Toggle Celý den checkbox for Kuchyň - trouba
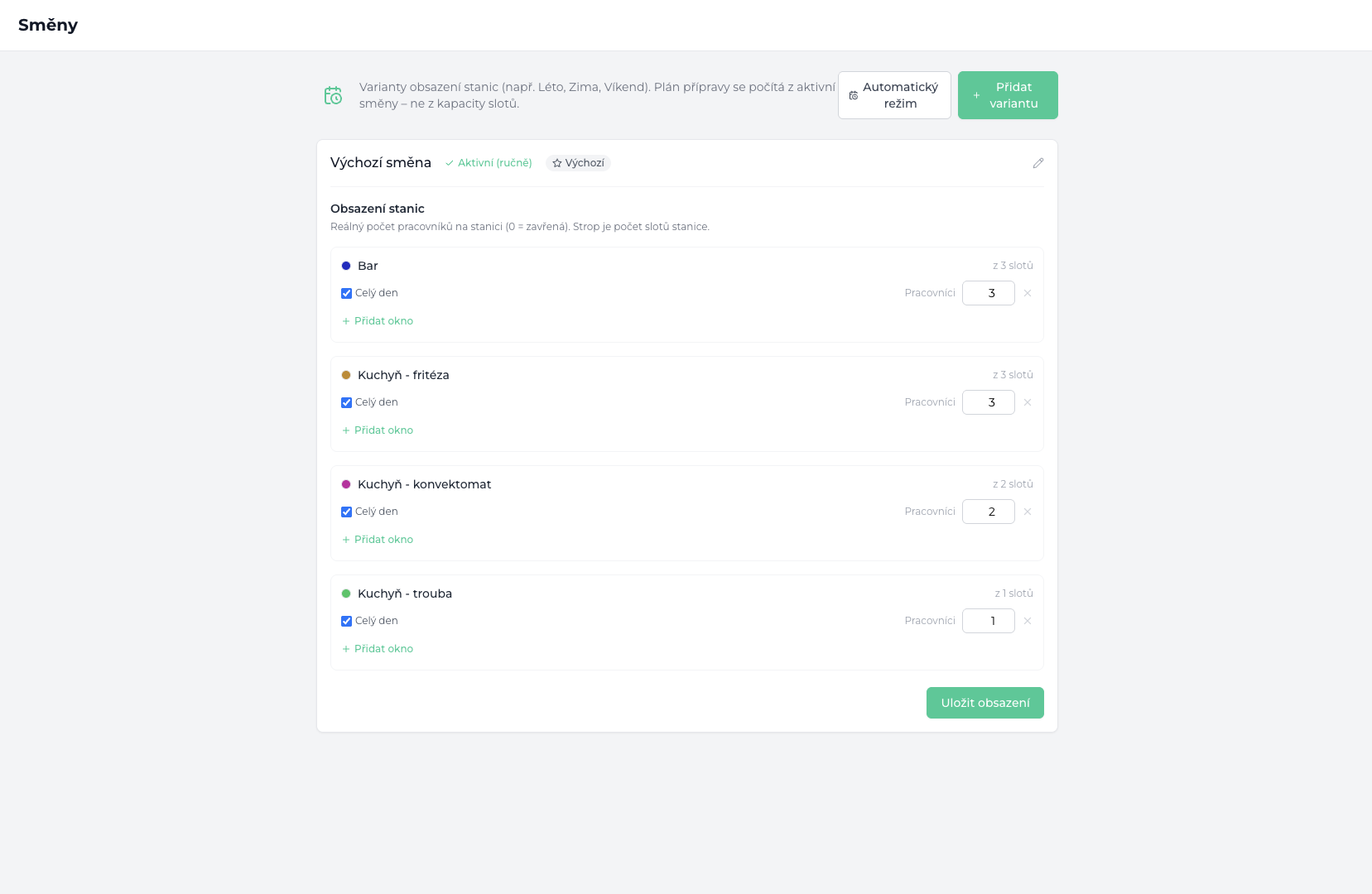The image size is (1372, 894). [347, 621]
